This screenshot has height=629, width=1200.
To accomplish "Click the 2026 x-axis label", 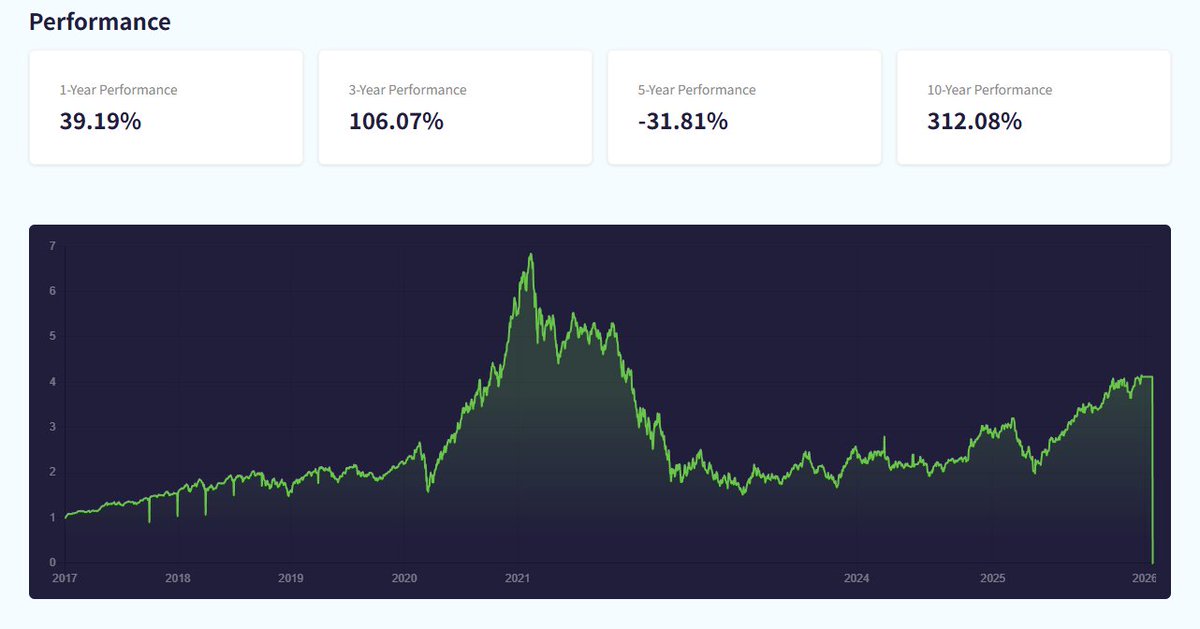I will pyautogui.click(x=1144, y=578).
